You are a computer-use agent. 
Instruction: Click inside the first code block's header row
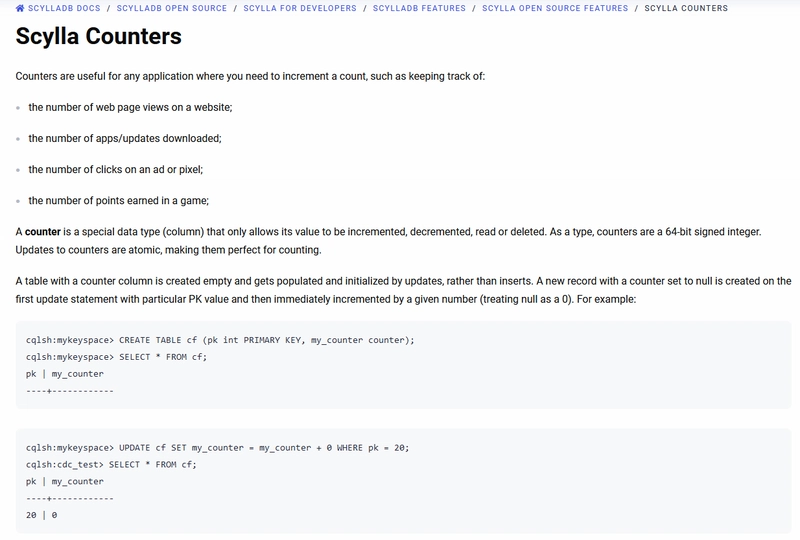coord(64,374)
